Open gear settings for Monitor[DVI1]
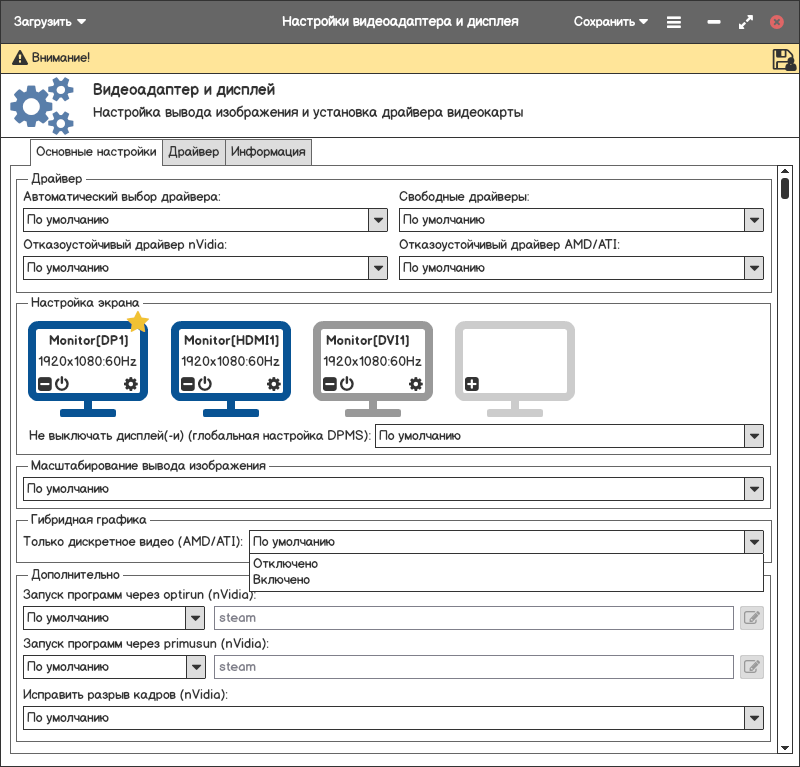 [x=416, y=384]
